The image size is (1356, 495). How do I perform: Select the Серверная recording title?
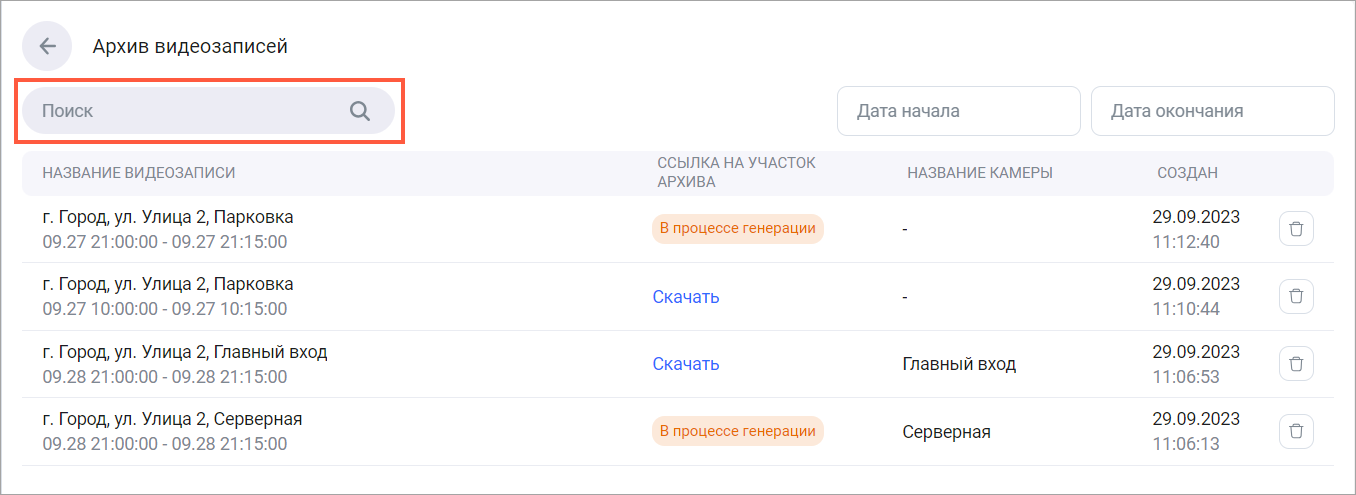pos(172,419)
